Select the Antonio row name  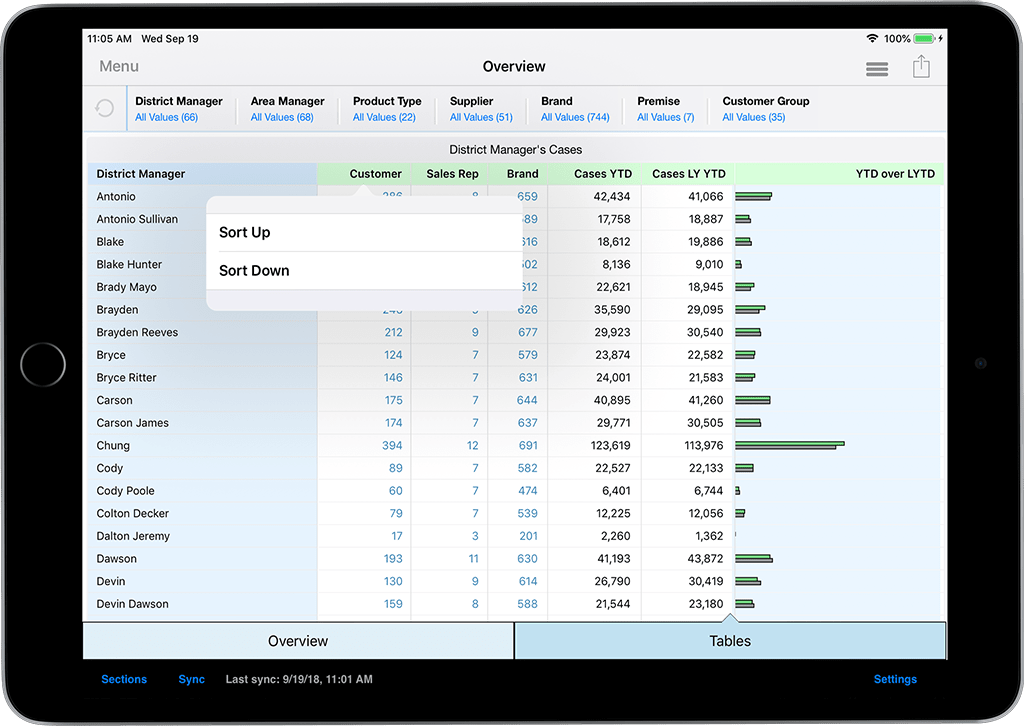[x=116, y=197]
